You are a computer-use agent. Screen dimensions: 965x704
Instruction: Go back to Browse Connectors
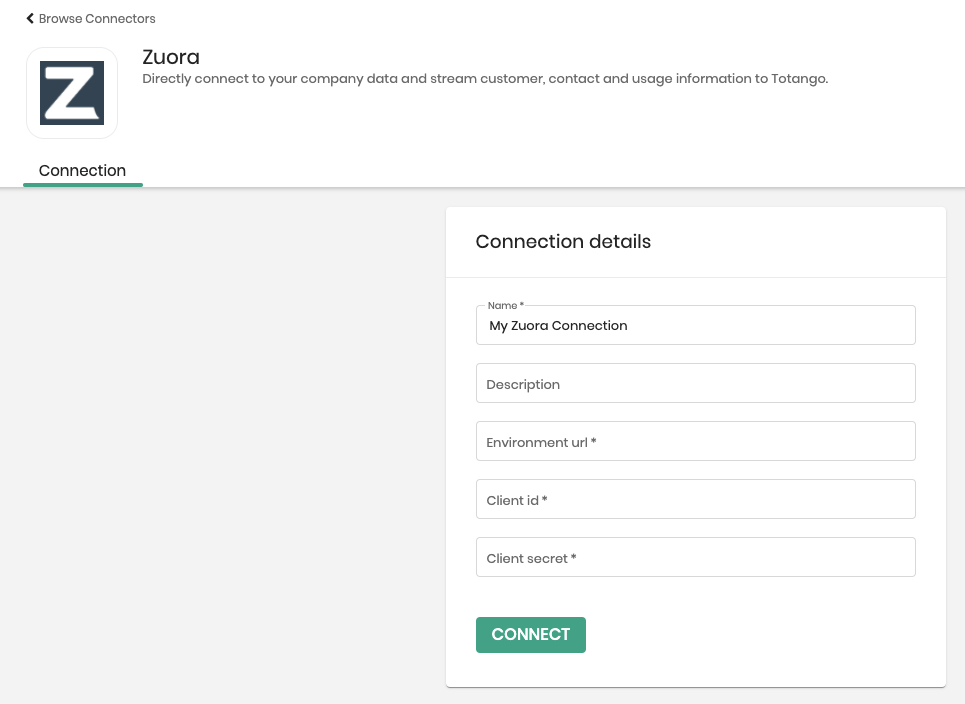90,18
